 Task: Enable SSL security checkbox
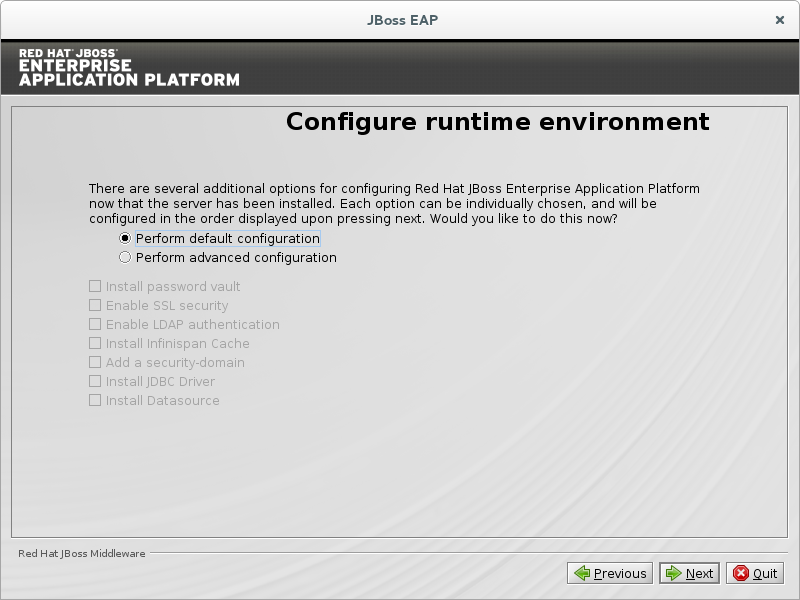(x=95, y=306)
